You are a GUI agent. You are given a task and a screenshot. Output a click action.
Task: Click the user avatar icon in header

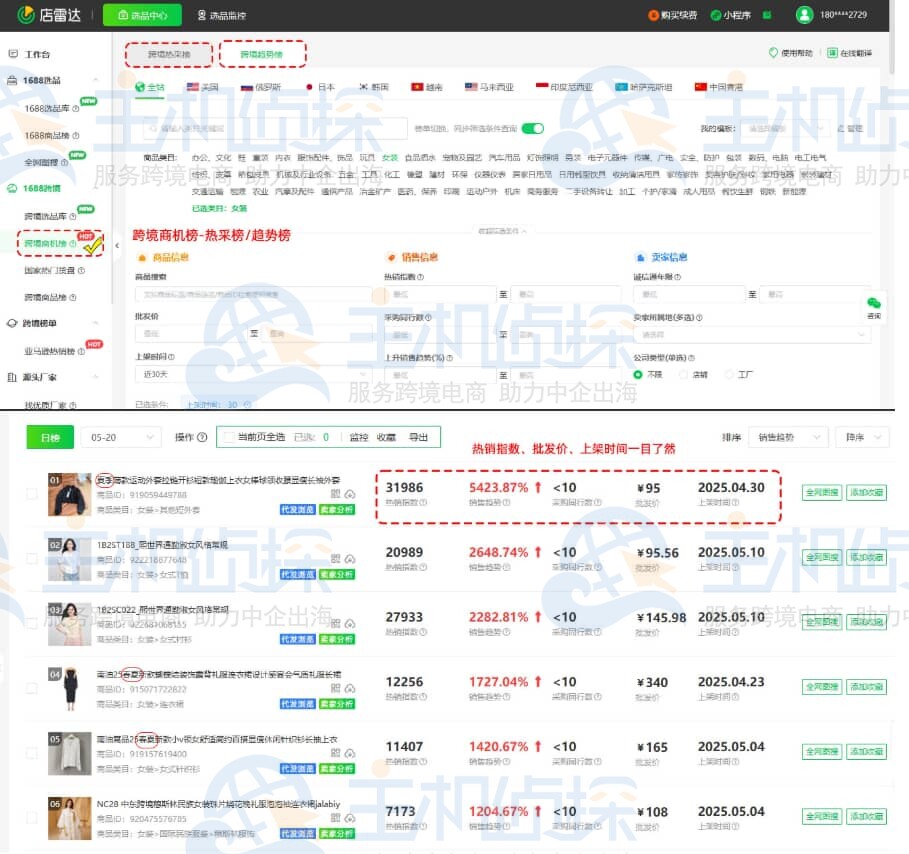tap(804, 15)
